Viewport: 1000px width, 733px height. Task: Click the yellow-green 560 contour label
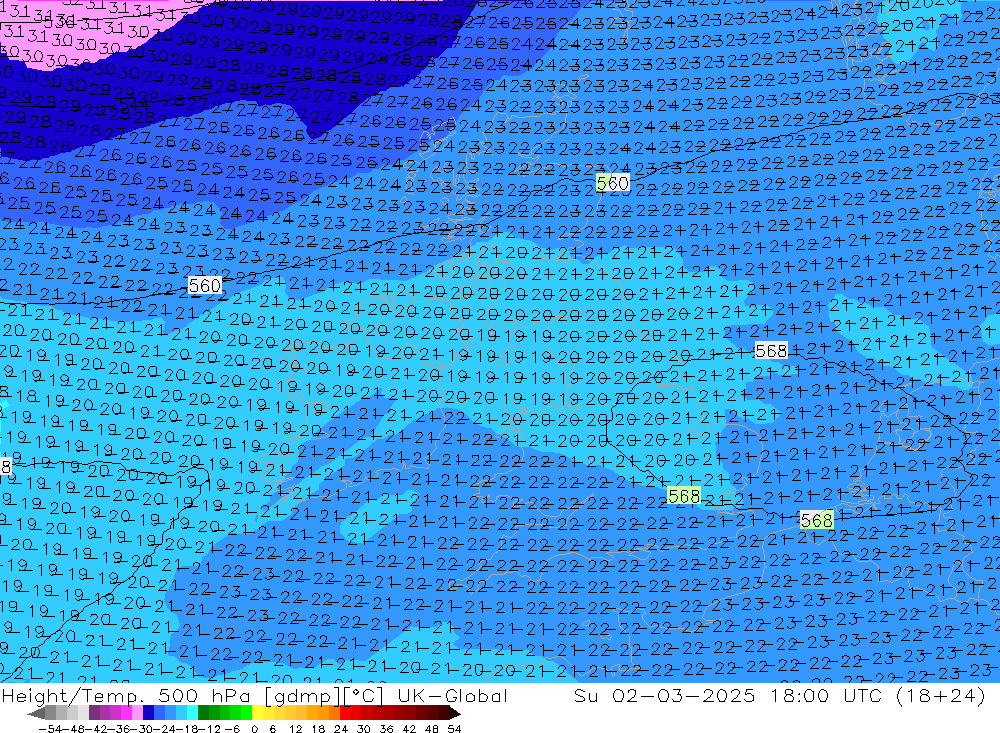click(x=612, y=184)
